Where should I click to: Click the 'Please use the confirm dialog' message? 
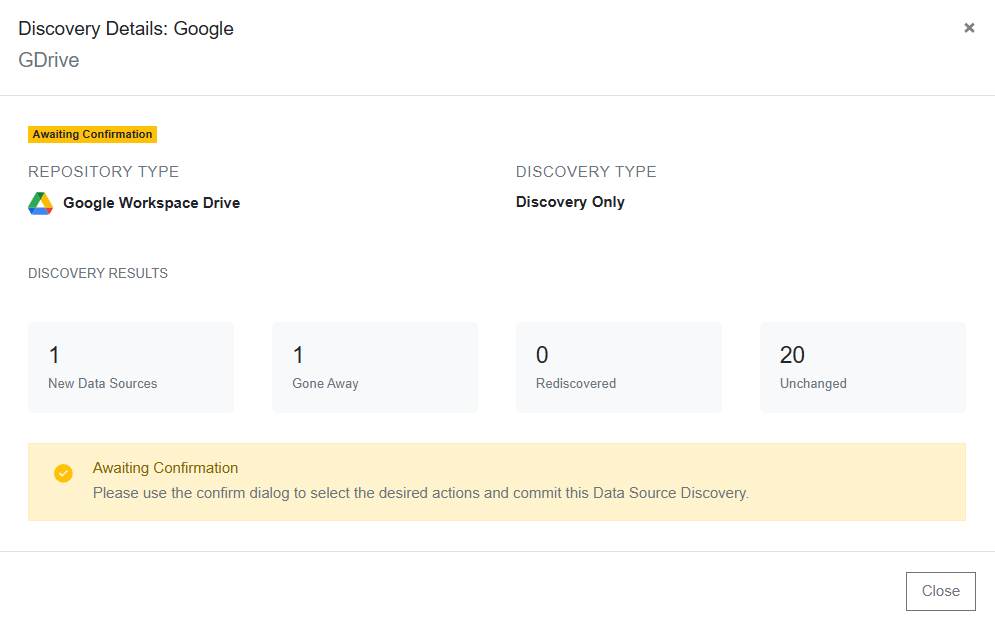[x=421, y=493]
